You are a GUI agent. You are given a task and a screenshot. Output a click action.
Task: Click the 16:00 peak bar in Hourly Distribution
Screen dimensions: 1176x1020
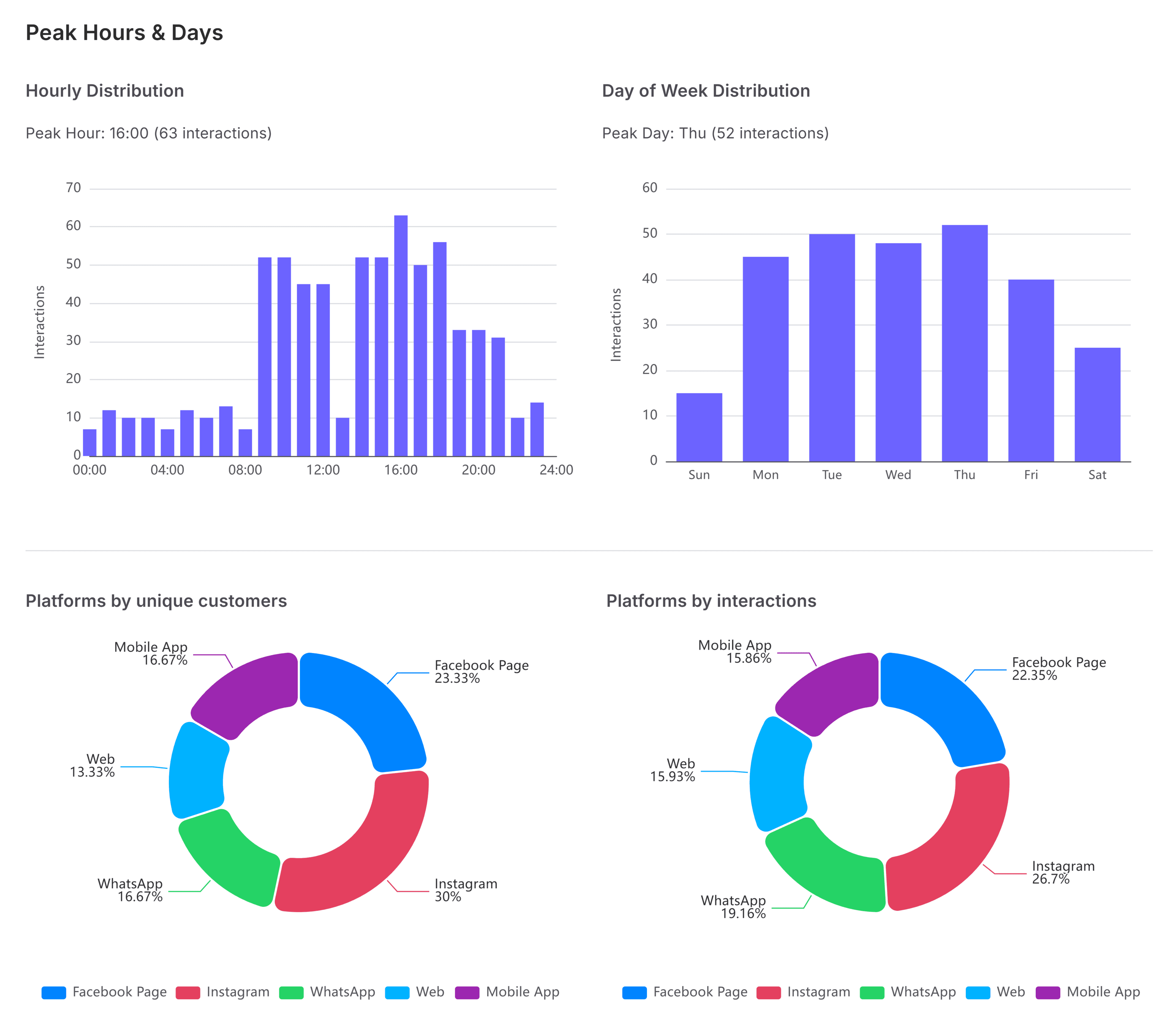401,336
